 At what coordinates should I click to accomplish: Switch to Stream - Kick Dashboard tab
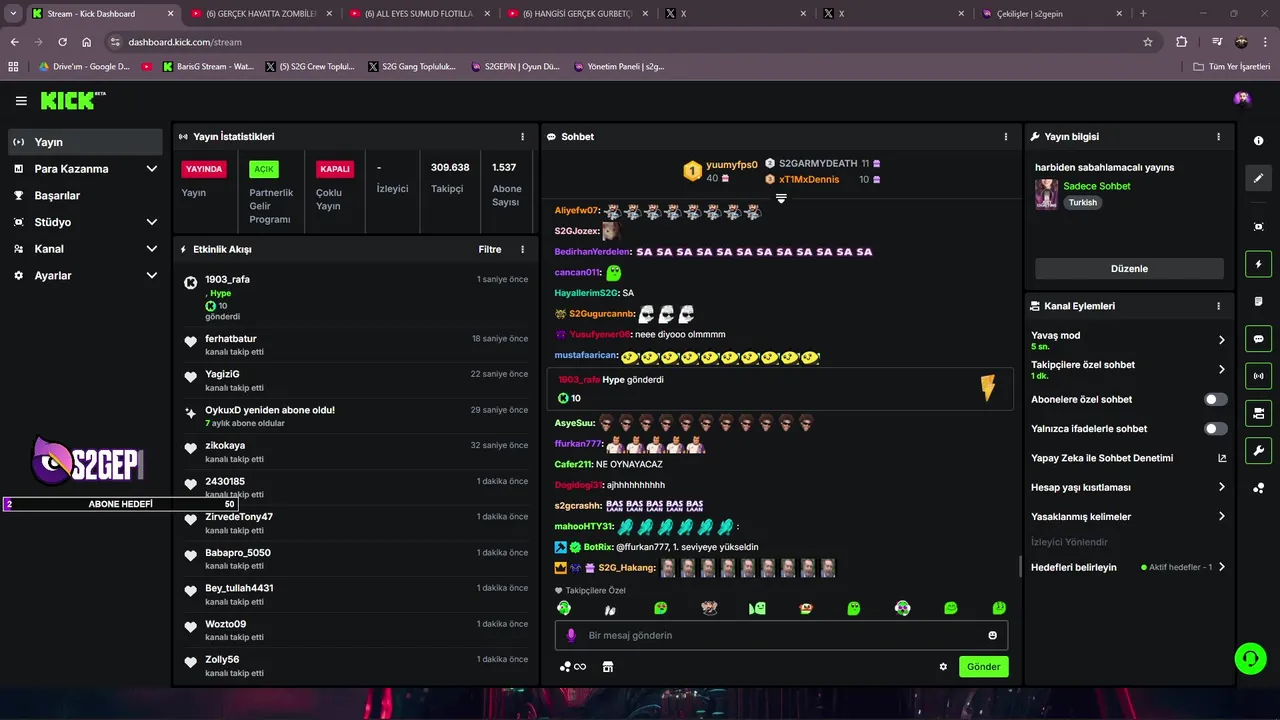pyautogui.click(x=101, y=14)
